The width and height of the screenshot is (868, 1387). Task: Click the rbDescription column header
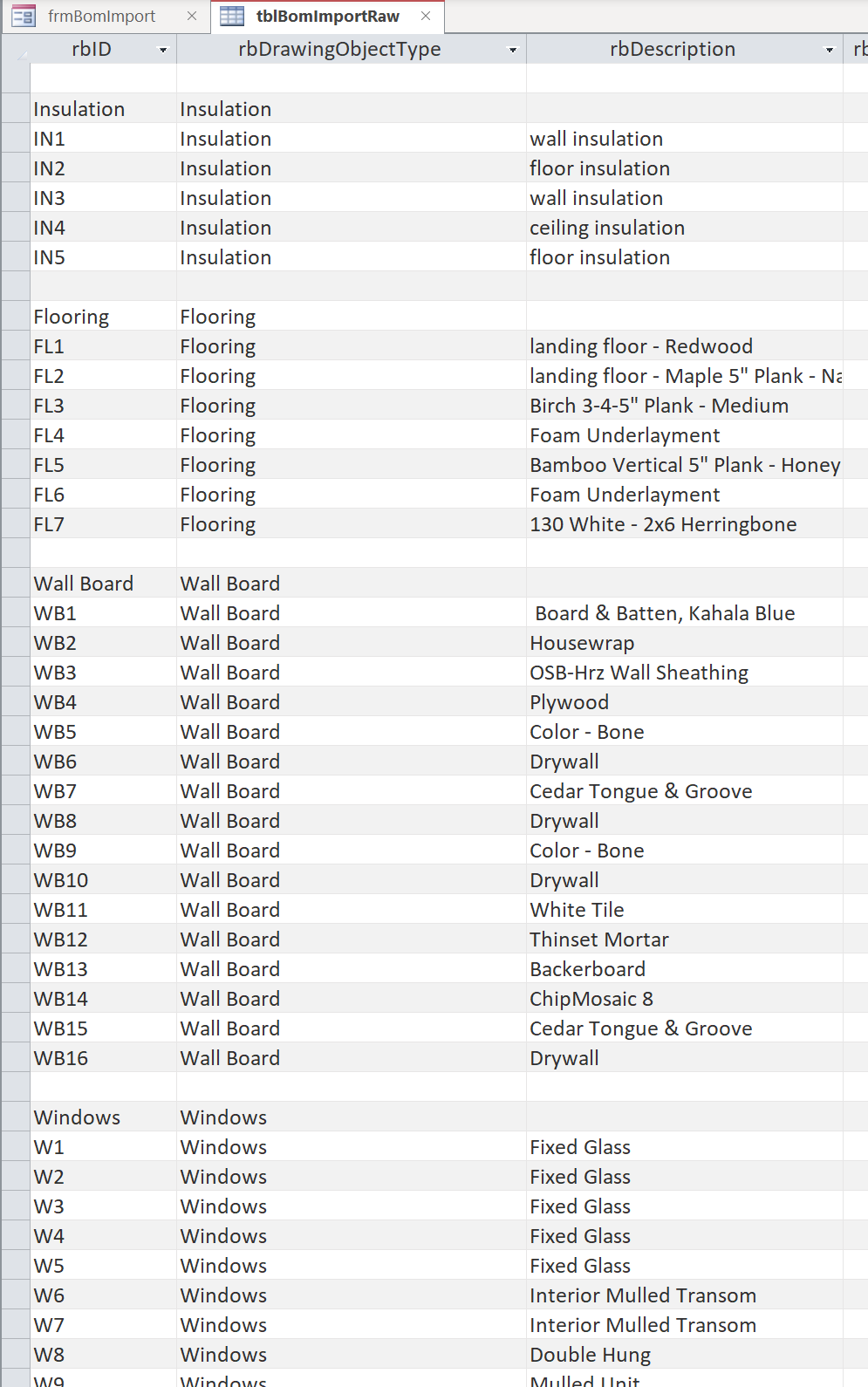tap(672, 50)
